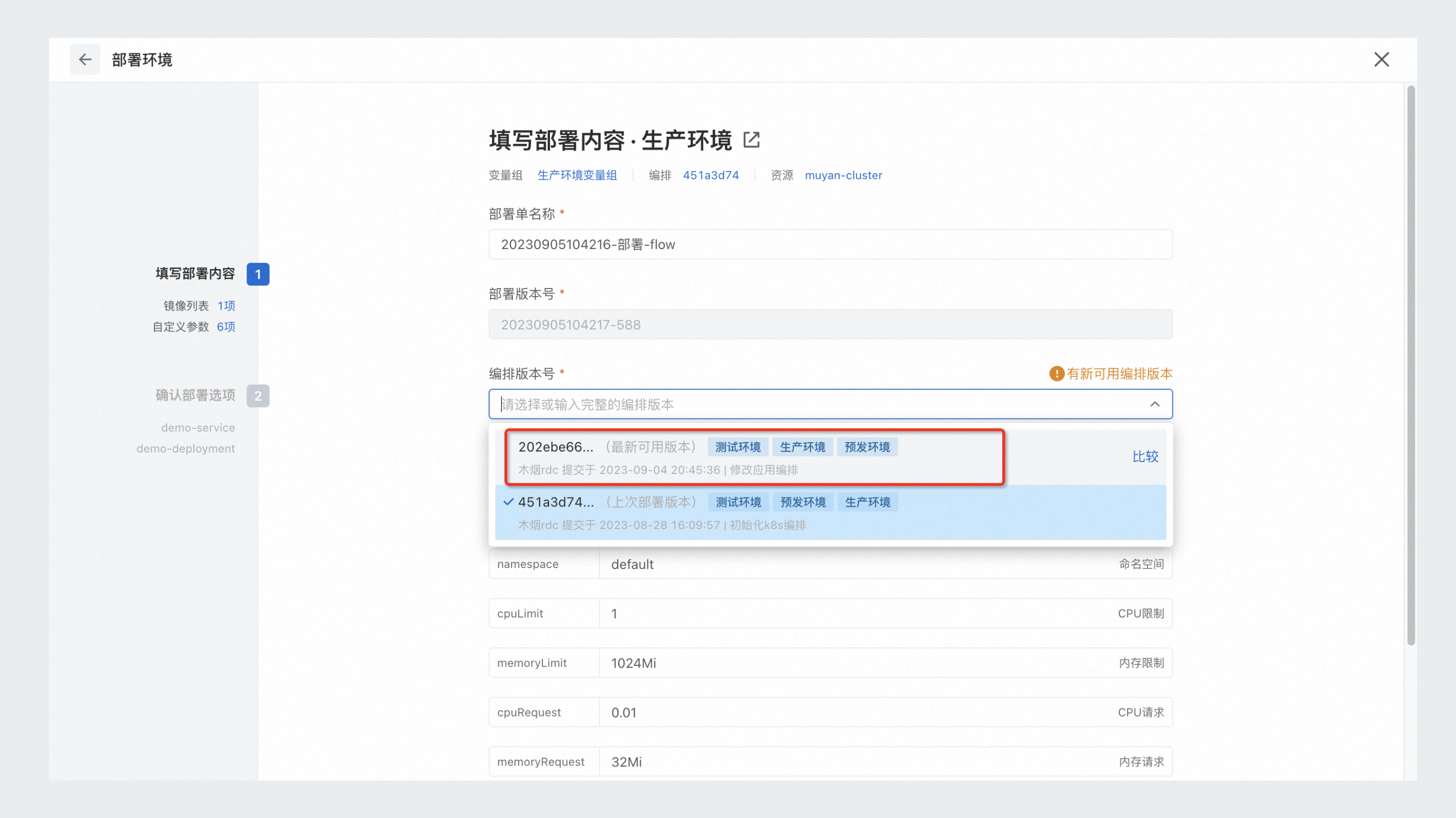Click the 测试环境 tag on 202ebe66 row
The height and width of the screenshot is (818, 1456).
tap(737, 447)
